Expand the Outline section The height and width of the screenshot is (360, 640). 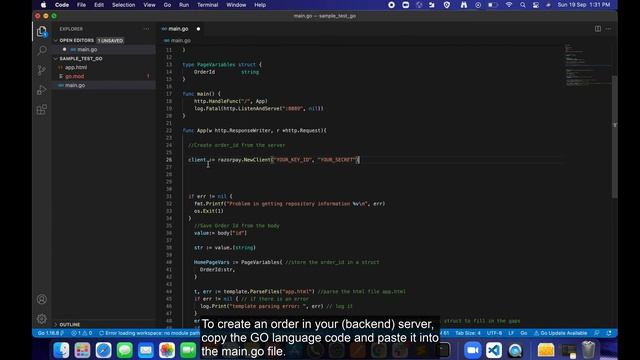tap(69, 324)
